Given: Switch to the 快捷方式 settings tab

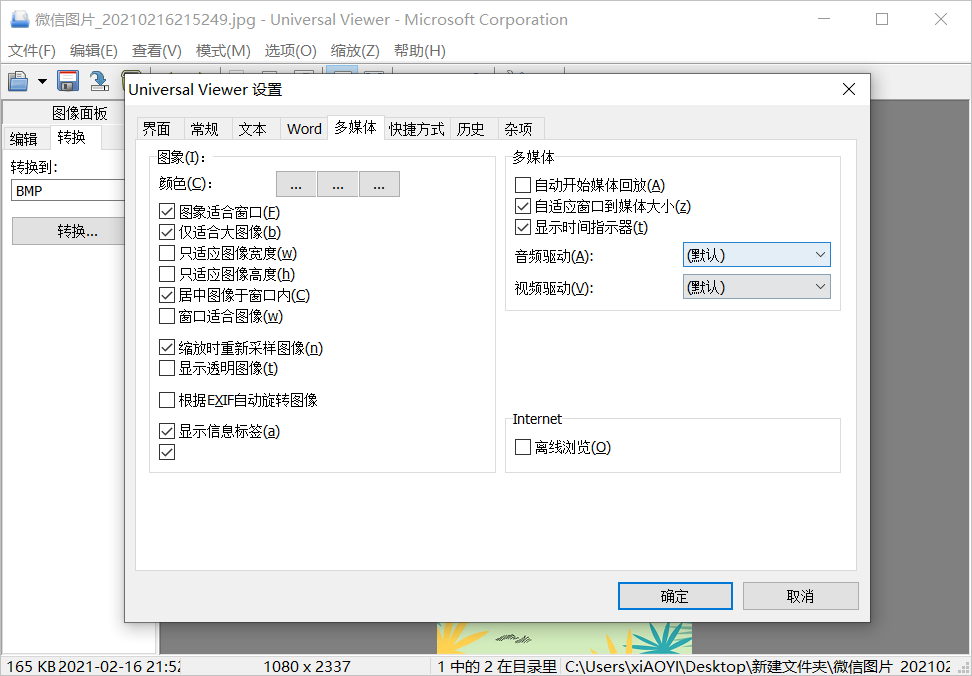Looking at the screenshot, I should [x=417, y=129].
